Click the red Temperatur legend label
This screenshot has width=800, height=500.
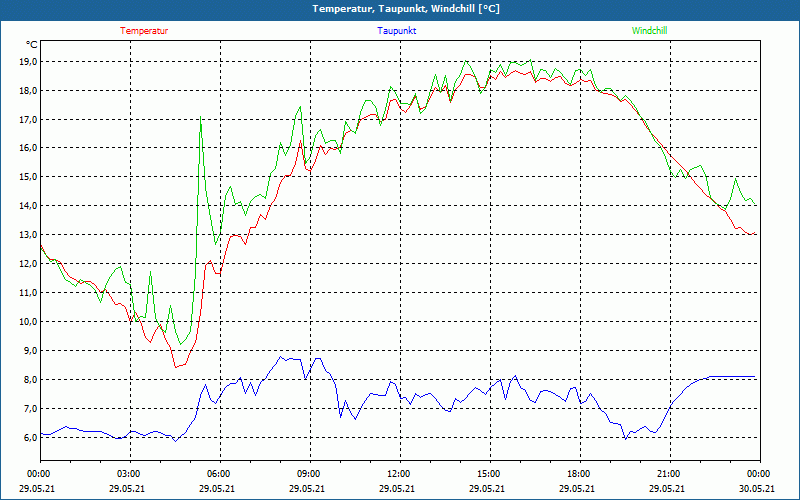[144, 31]
